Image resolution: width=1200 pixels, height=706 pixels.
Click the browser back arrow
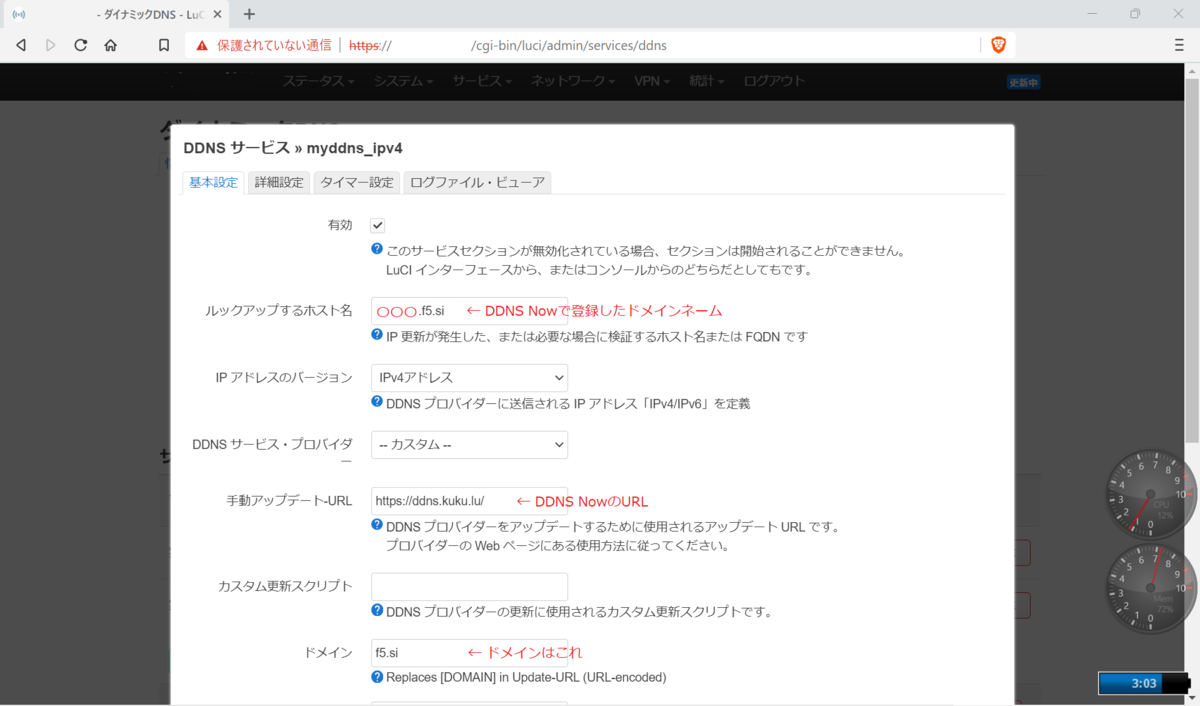20,45
